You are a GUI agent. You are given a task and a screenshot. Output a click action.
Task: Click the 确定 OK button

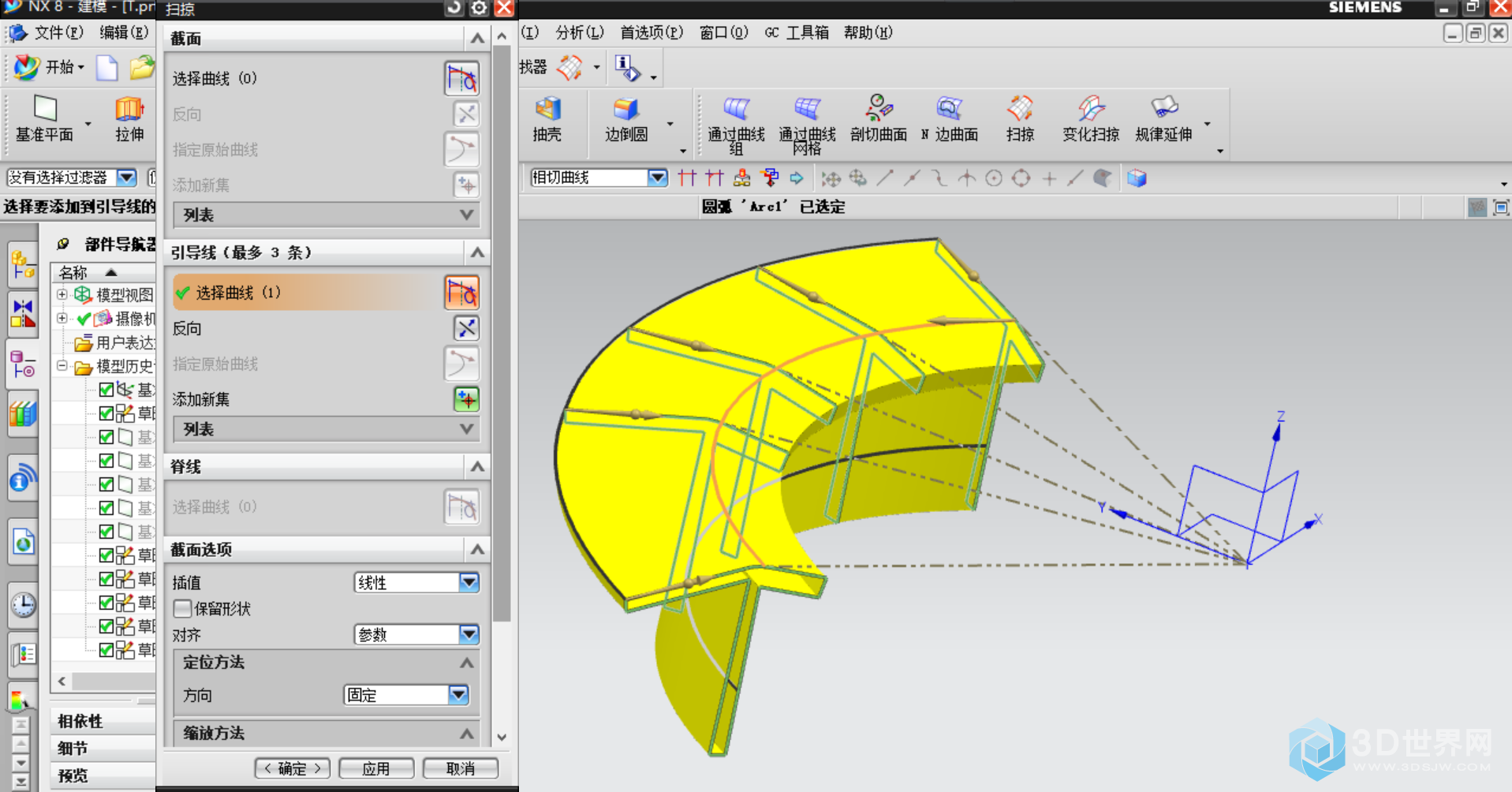[x=293, y=768]
